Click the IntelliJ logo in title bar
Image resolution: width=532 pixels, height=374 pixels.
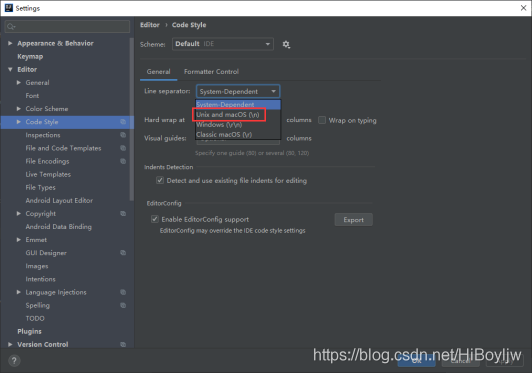(9, 8)
